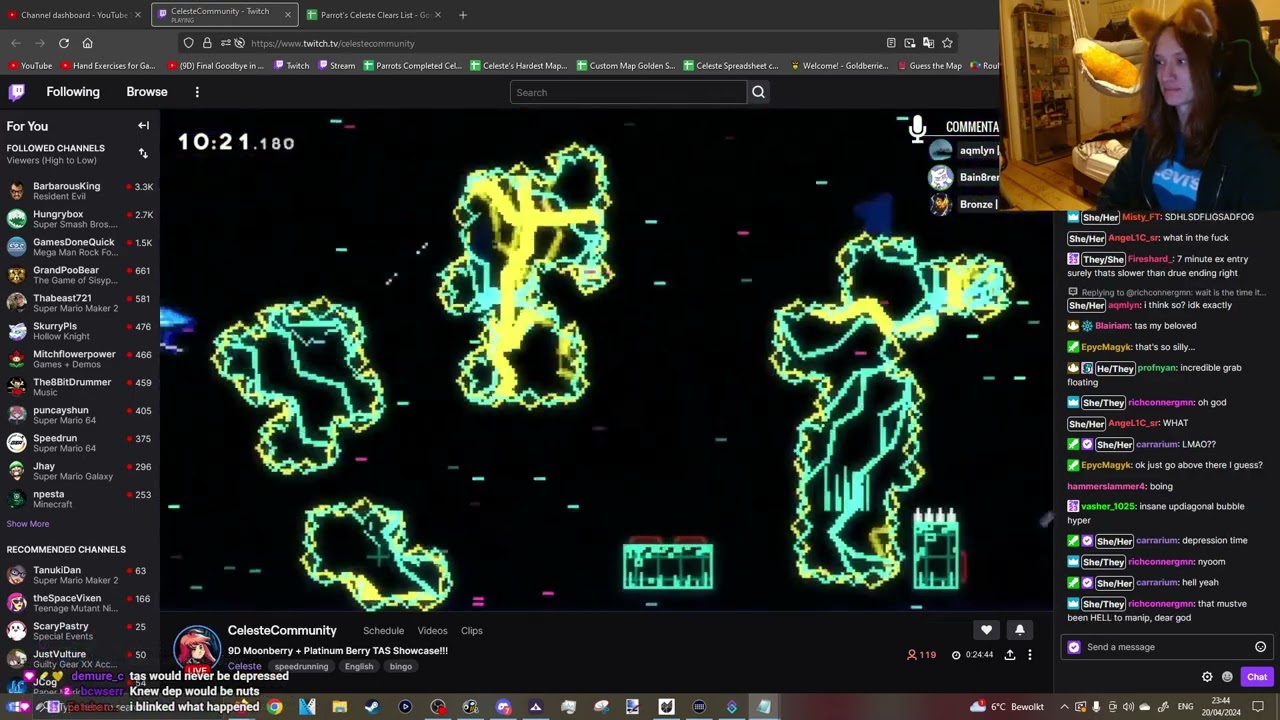
Task: Click the Twitch search field
Action: point(628,92)
